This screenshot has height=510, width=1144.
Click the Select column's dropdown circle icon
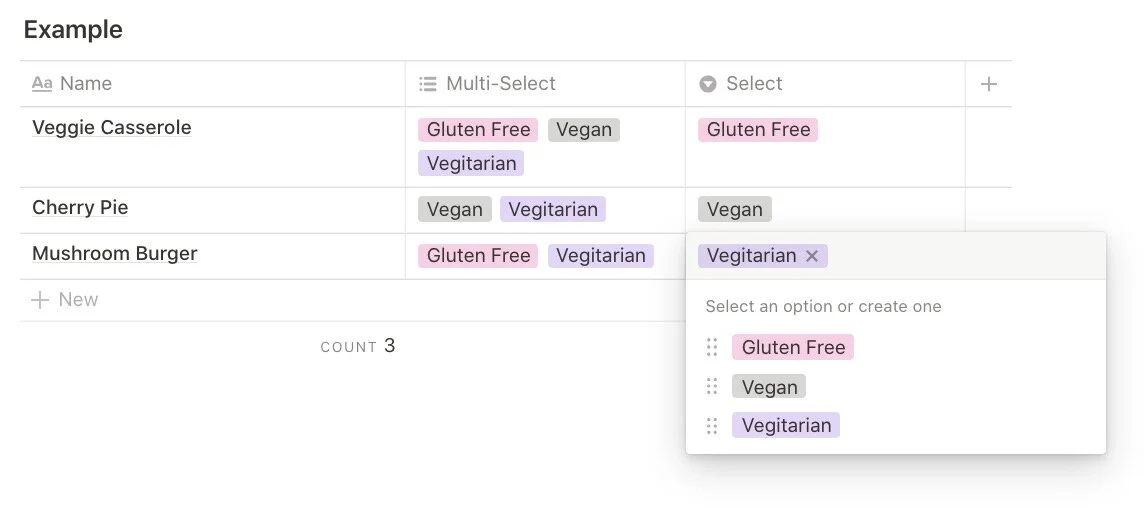click(708, 84)
